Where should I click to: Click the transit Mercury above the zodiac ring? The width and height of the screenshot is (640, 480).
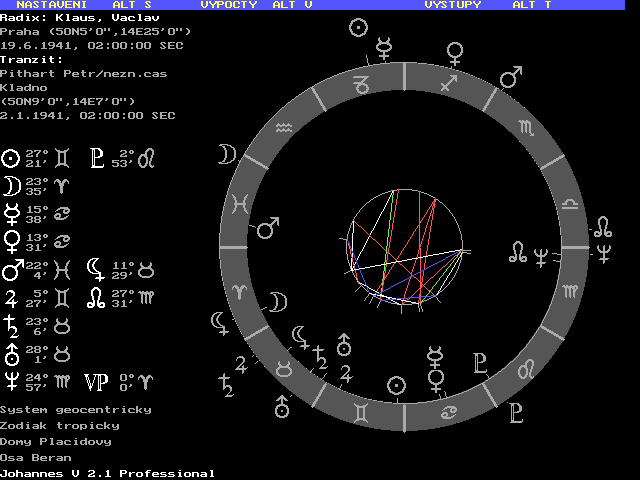click(x=384, y=49)
